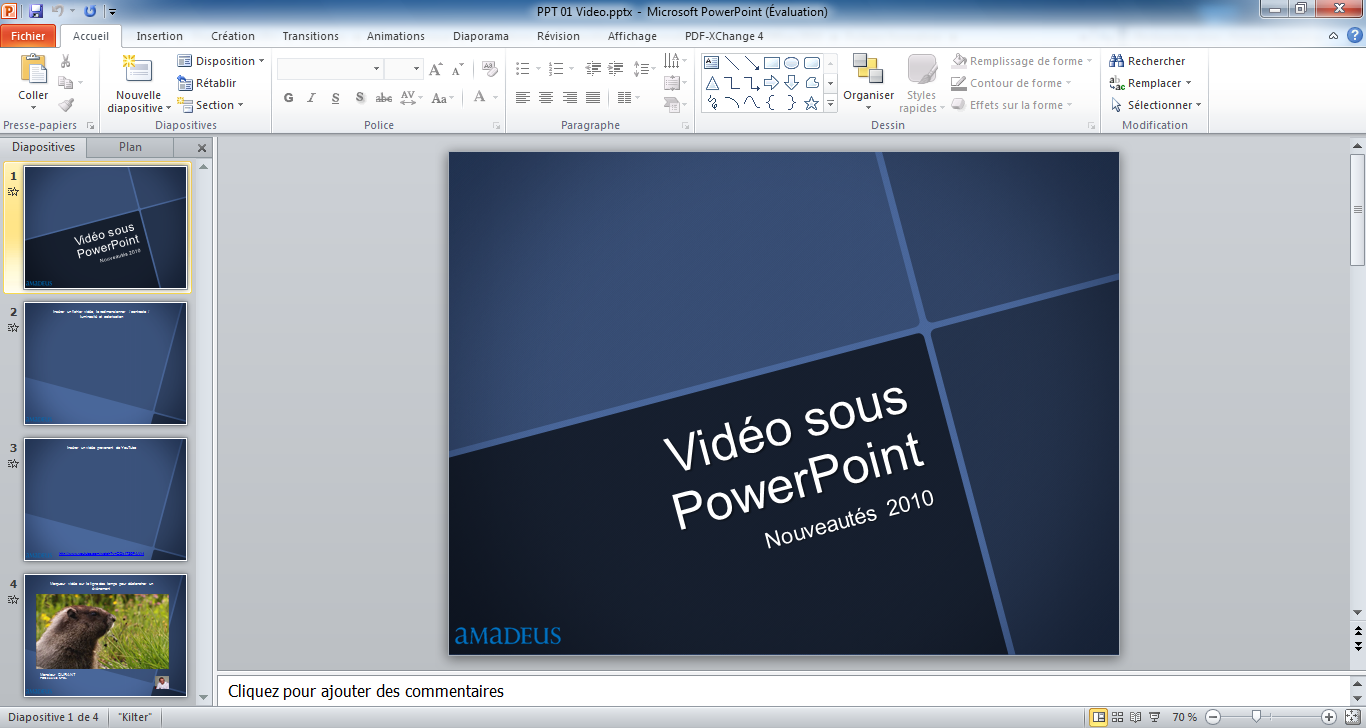Image resolution: width=1366 pixels, height=728 pixels.
Task: Toggle strikethrough formatting
Action: click(384, 98)
